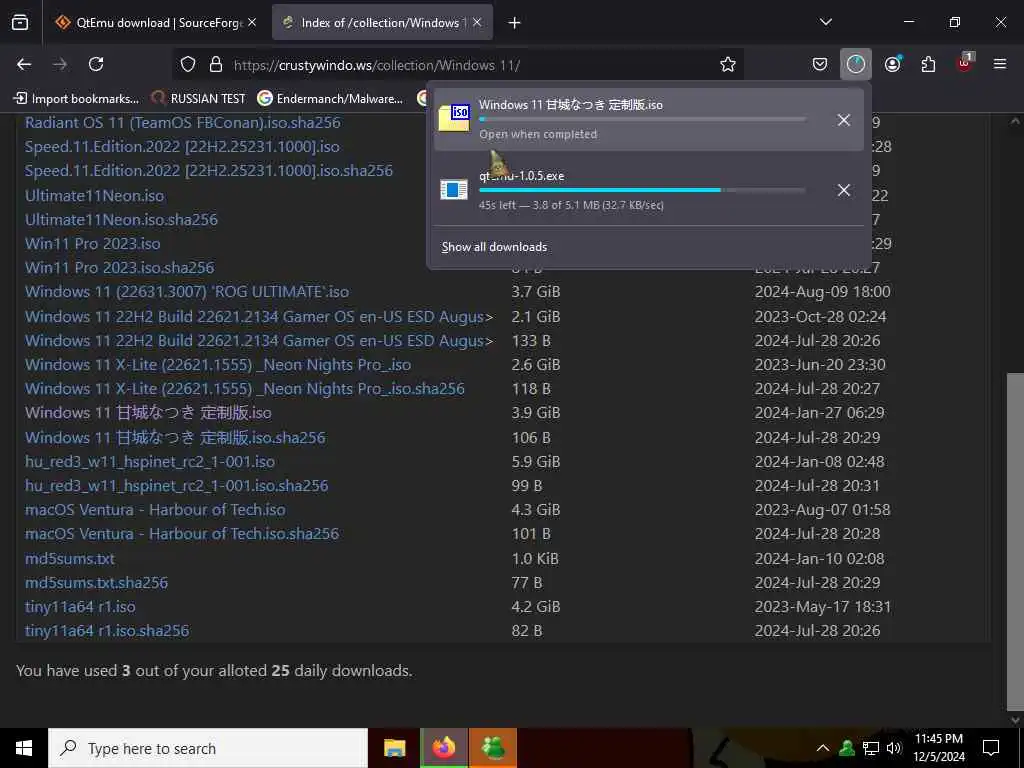Screen dimensions: 1024x768
Task: Reload the current page
Action: coord(96,64)
